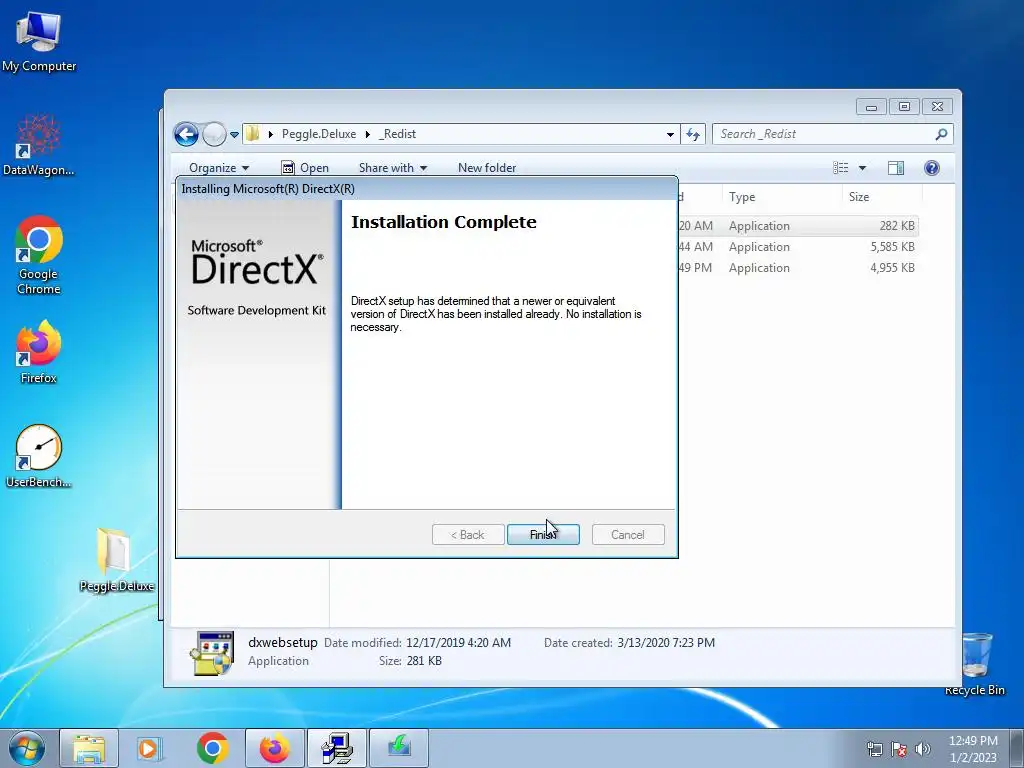Click the network tray icon

tap(874, 749)
